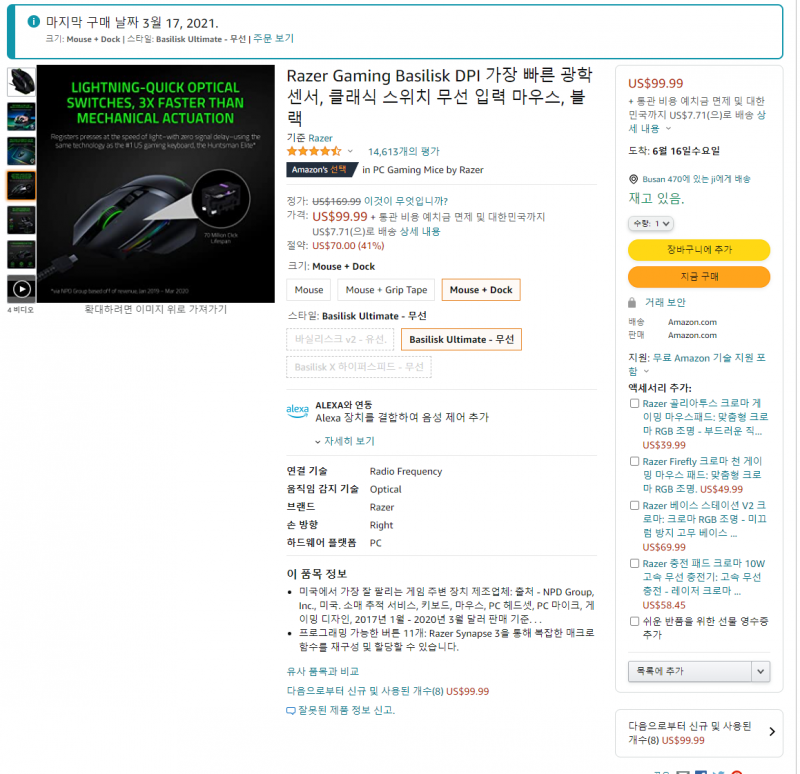Click the report icon next to 잘못된 제품 정보 신고
Viewport: 800px width, 774px height.
pos(291,711)
